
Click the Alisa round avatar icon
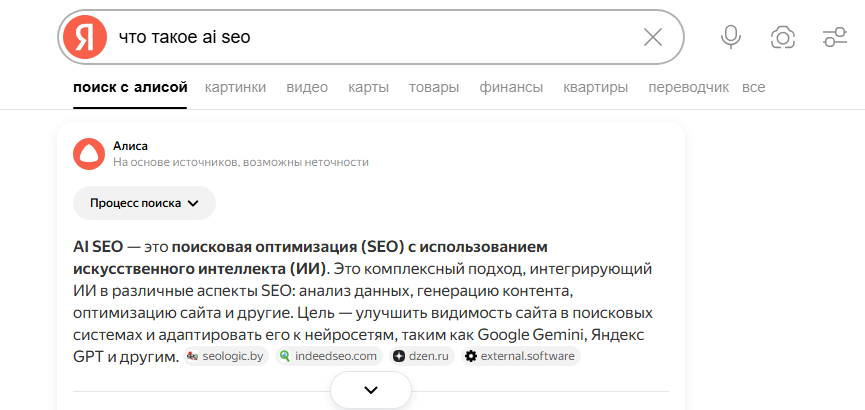point(89,154)
